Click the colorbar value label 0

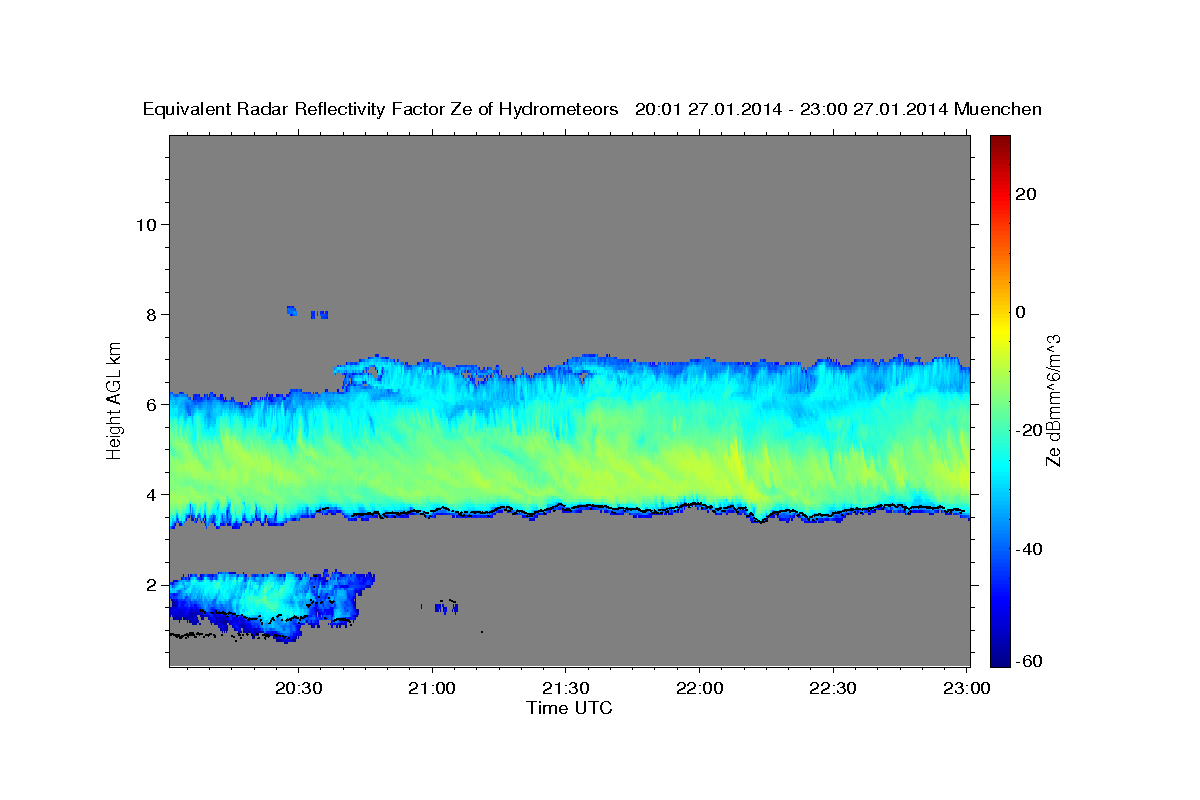[1022, 312]
